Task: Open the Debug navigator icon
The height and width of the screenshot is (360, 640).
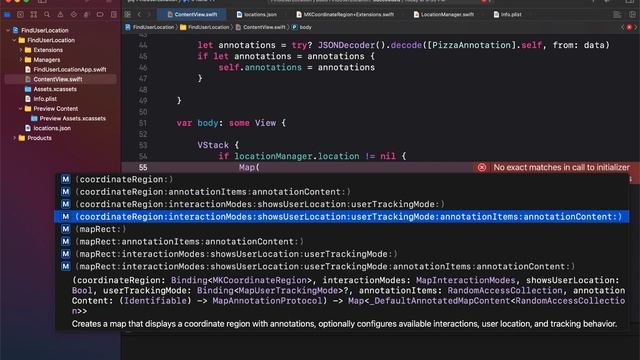Action: click(87, 15)
